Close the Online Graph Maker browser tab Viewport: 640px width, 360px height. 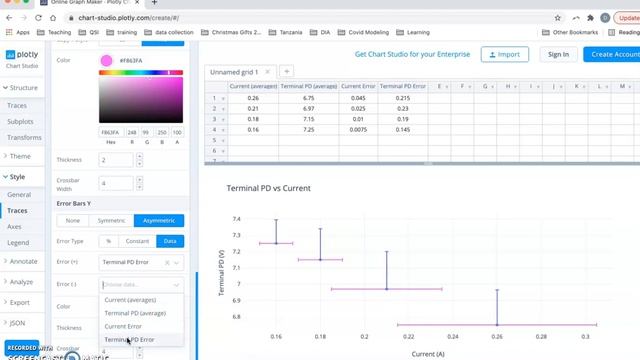[x=137, y=2]
